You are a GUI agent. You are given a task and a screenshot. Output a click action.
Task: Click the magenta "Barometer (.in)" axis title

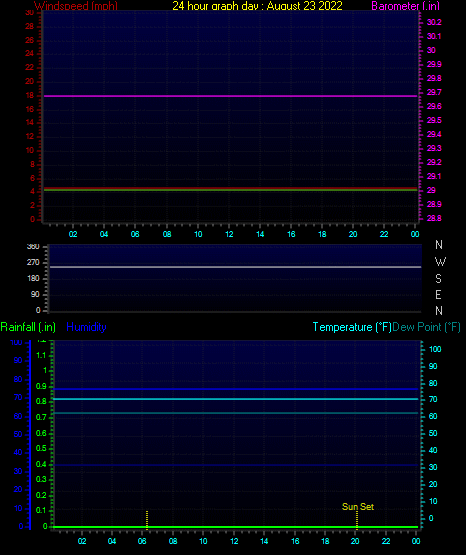pyautogui.click(x=405, y=6)
